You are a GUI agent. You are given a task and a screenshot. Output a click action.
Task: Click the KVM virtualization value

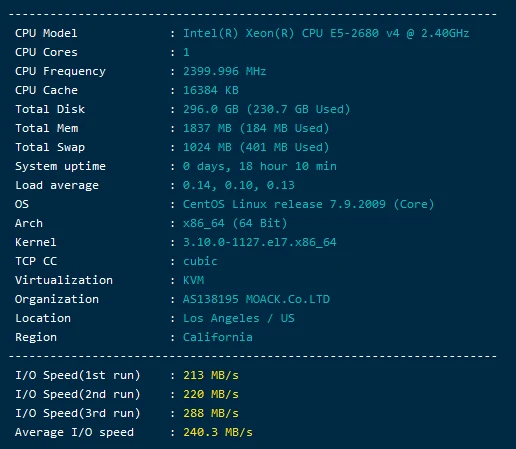[x=193, y=280]
